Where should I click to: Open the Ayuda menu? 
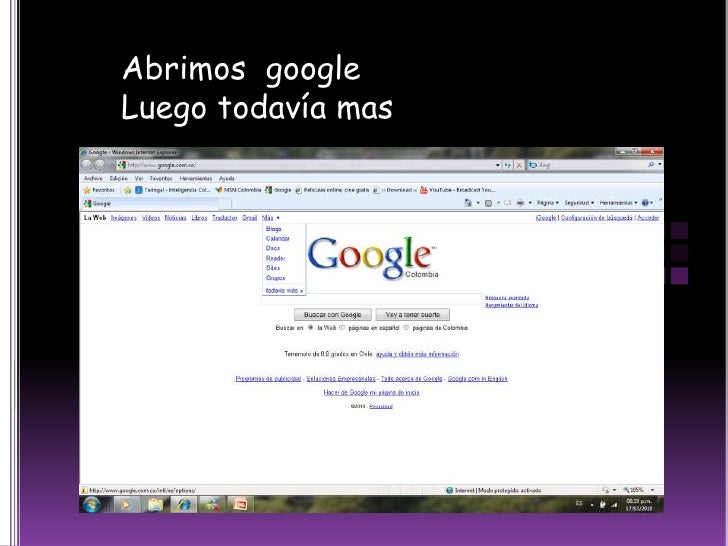coord(227,178)
